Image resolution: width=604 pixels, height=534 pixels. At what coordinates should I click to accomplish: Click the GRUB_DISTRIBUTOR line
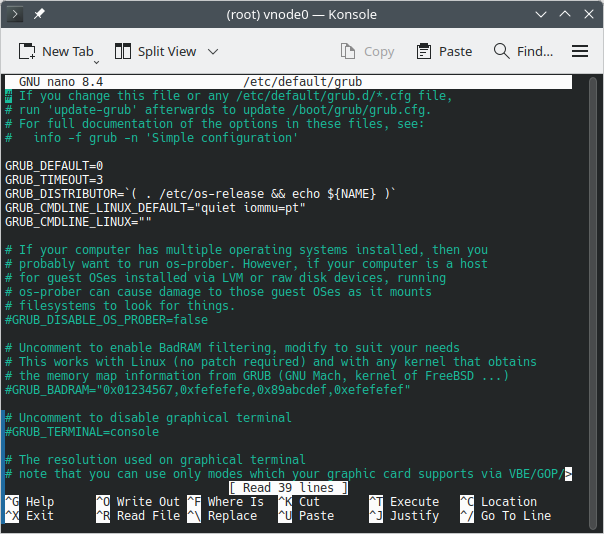tap(200, 194)
